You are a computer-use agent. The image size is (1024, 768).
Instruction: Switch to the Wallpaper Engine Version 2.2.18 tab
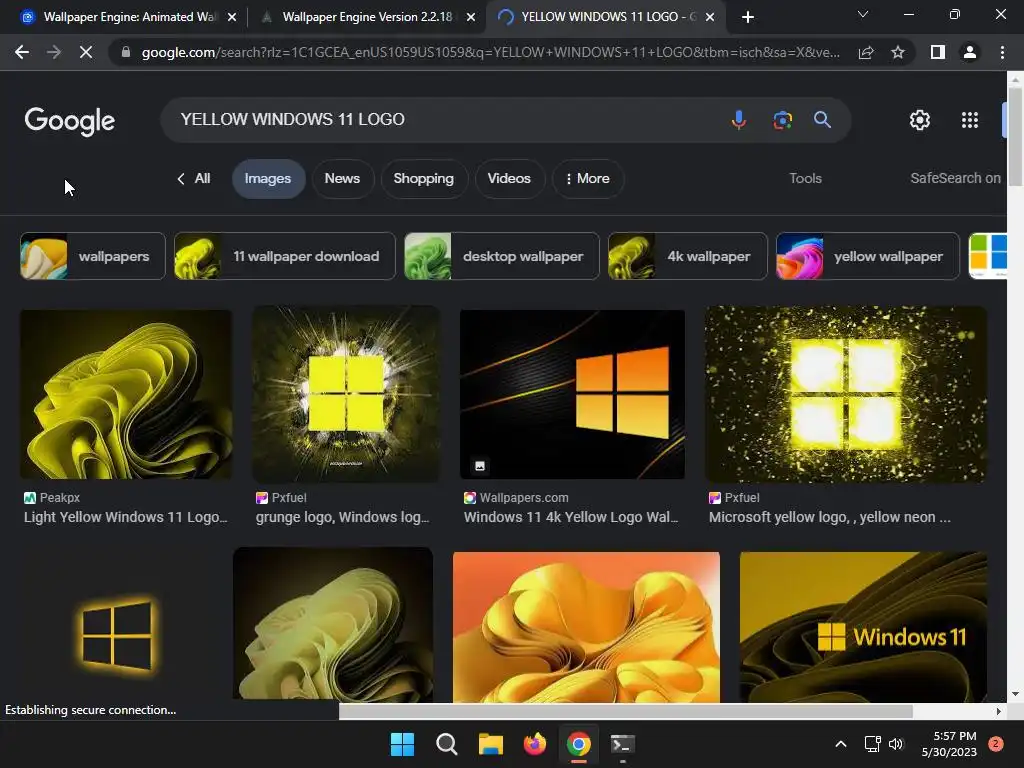pyautogui.click(x=367, y=17)
